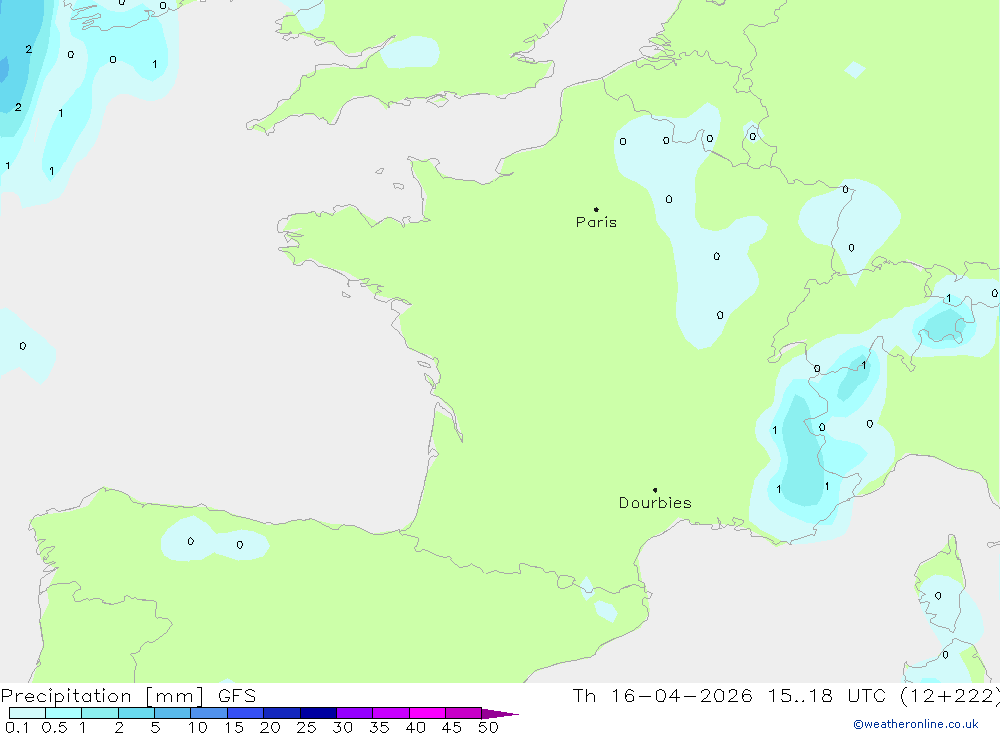Click the legend label '20'
The image size is (1000, 733).
click(270, 727)
